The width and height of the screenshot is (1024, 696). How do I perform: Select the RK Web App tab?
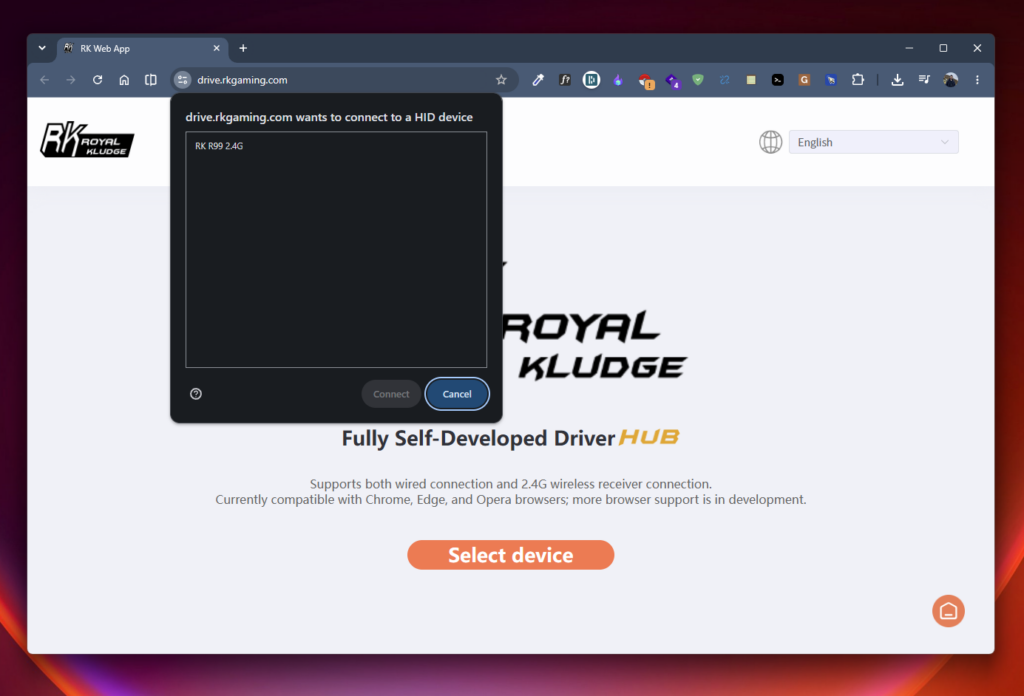142,48
